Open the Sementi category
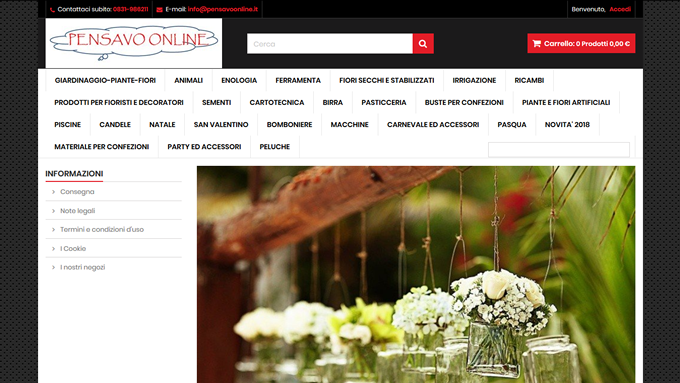Viewport: 680px width, 383px height. [216, 102]
